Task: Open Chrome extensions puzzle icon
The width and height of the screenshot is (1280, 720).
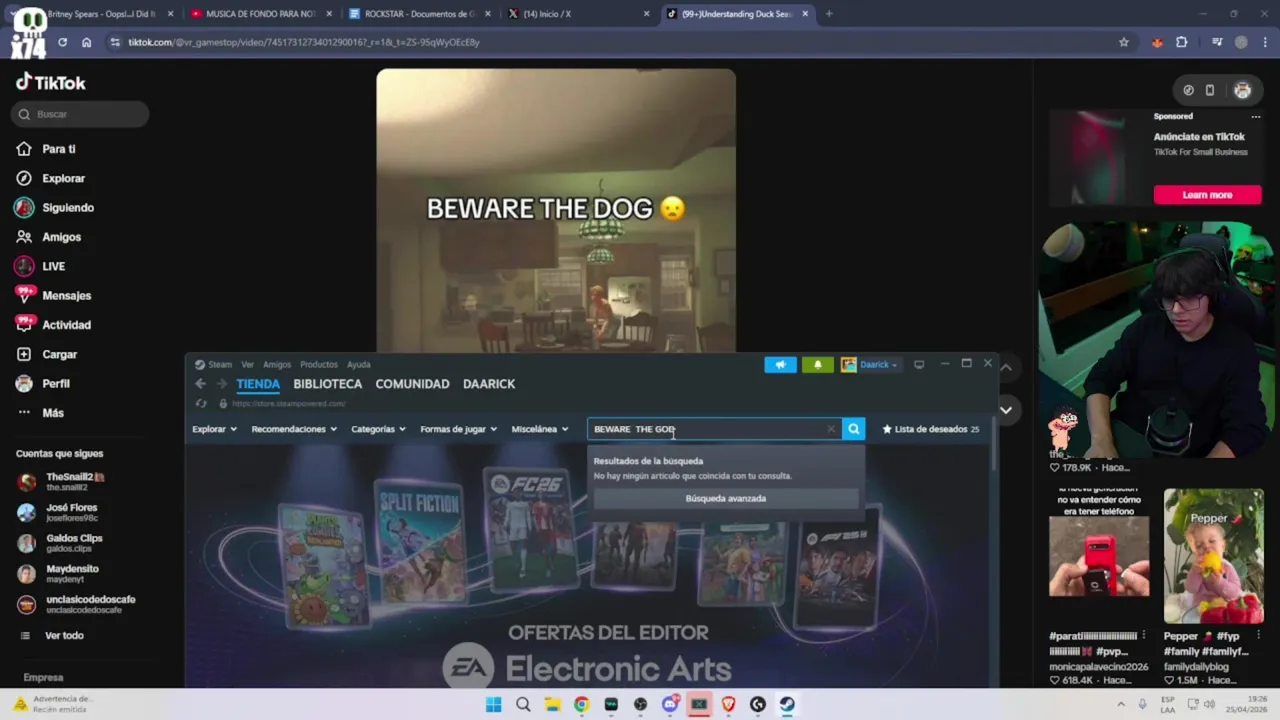Action: [1182, 42]
